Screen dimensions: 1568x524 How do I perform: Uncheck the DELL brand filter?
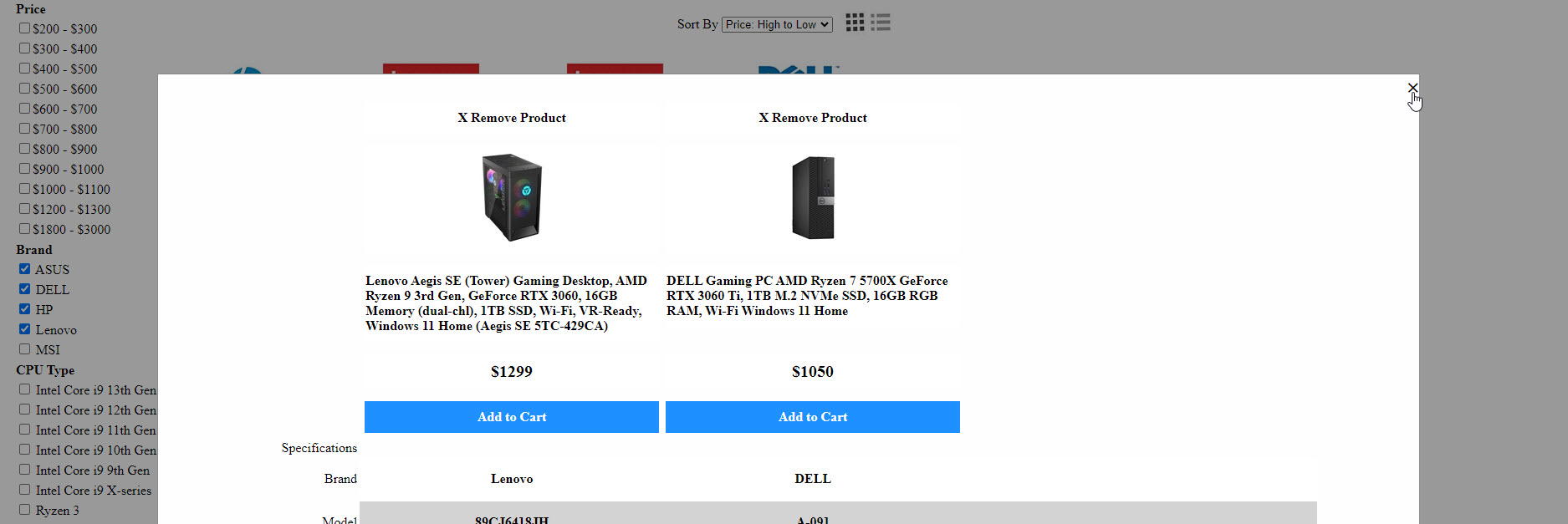pos(25,289)
